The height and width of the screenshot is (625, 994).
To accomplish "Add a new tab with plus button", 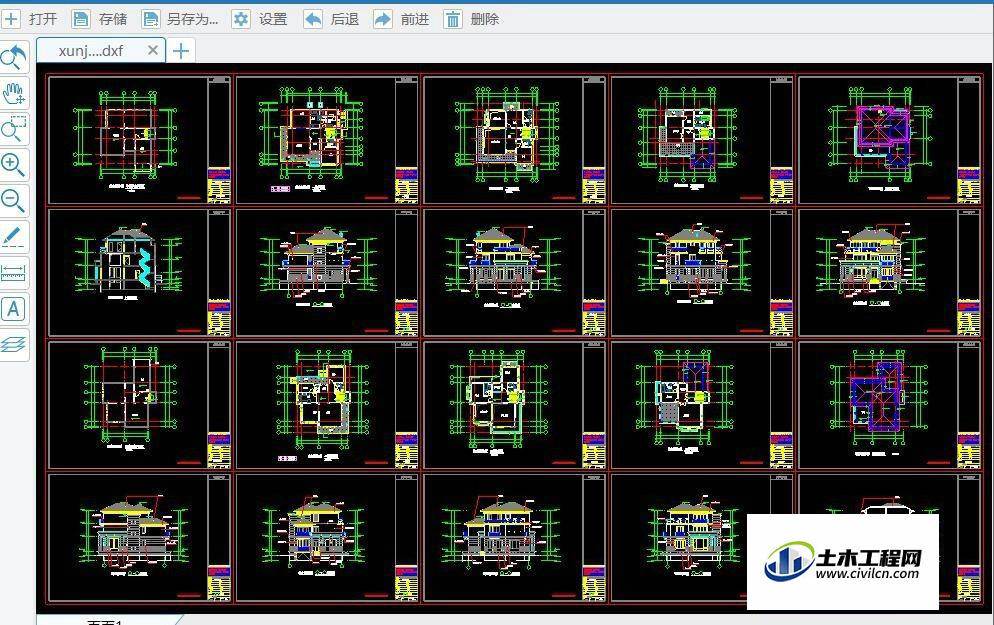I will [x=181, y=51].
